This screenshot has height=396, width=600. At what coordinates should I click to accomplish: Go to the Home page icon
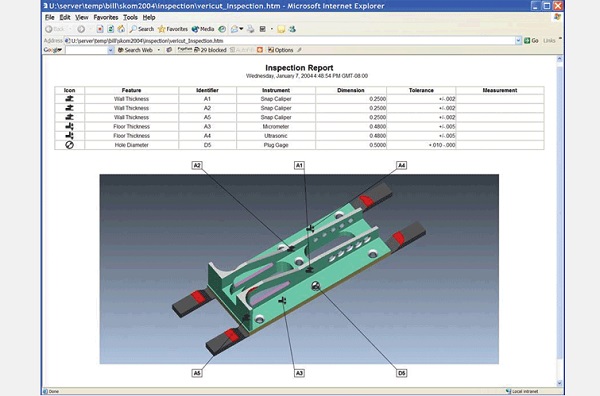(x=121, y=29)
